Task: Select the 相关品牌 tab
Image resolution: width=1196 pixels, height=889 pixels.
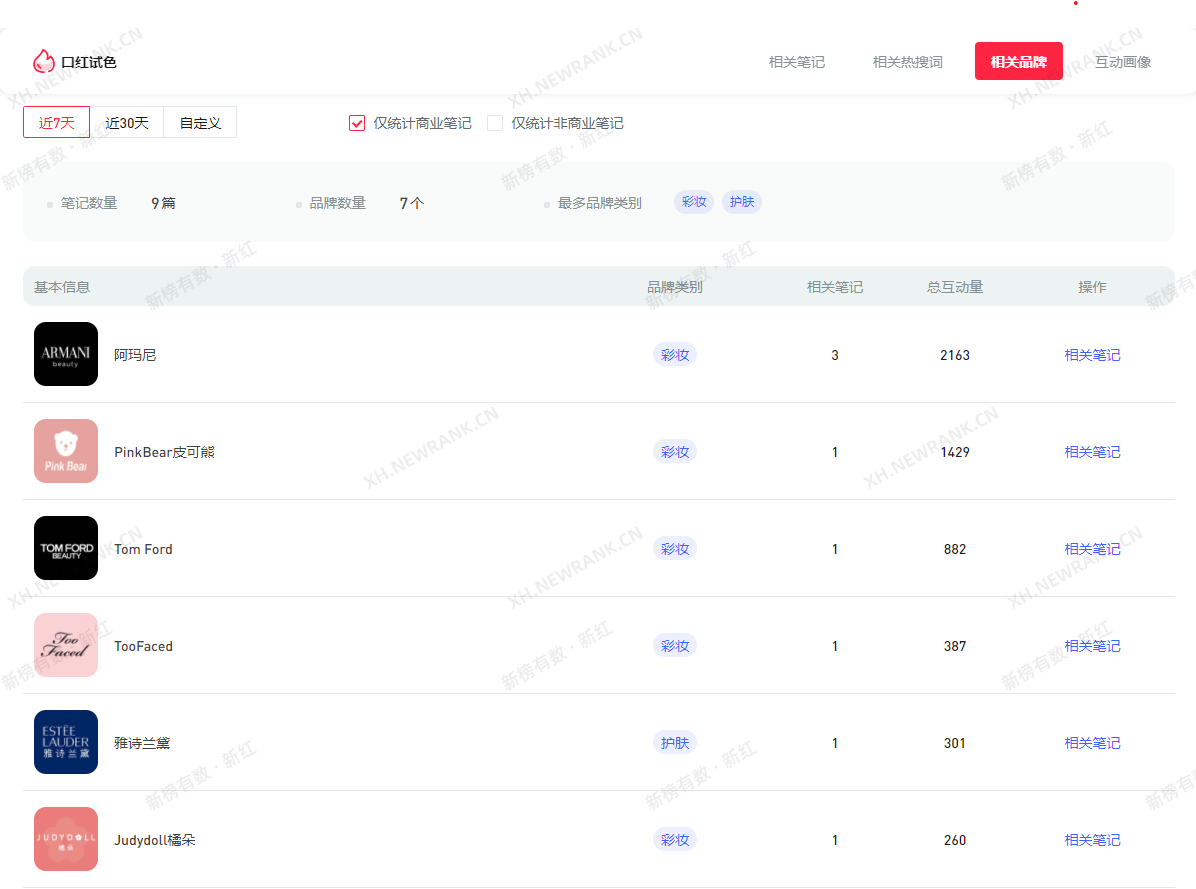Action: coord(1018,61)
